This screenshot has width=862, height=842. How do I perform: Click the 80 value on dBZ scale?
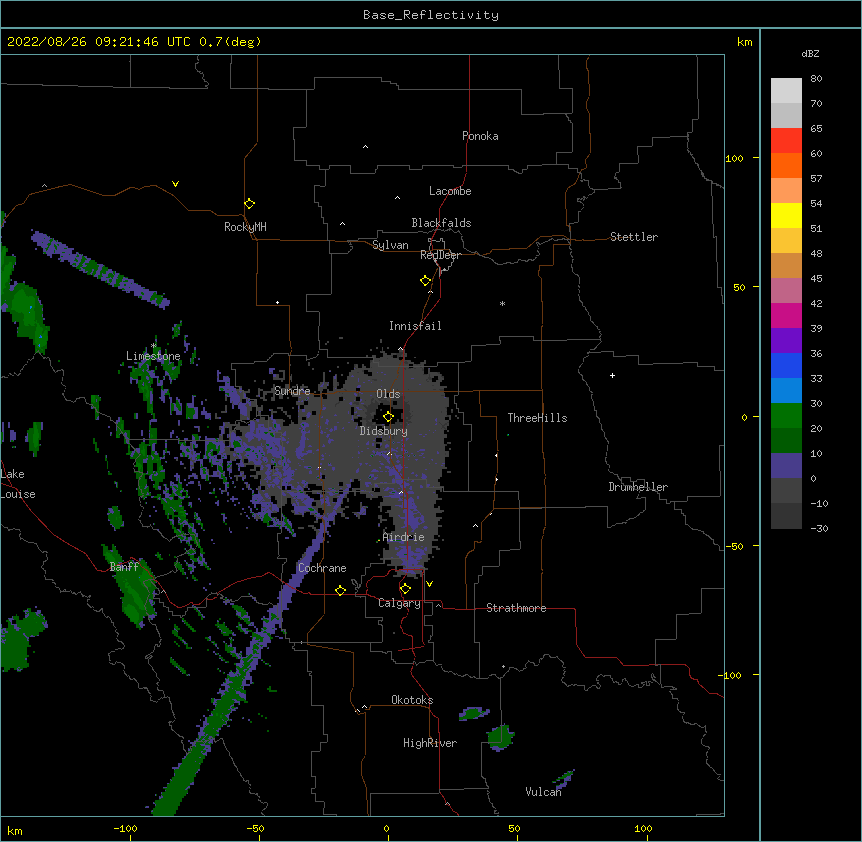(x=816, y=79)
